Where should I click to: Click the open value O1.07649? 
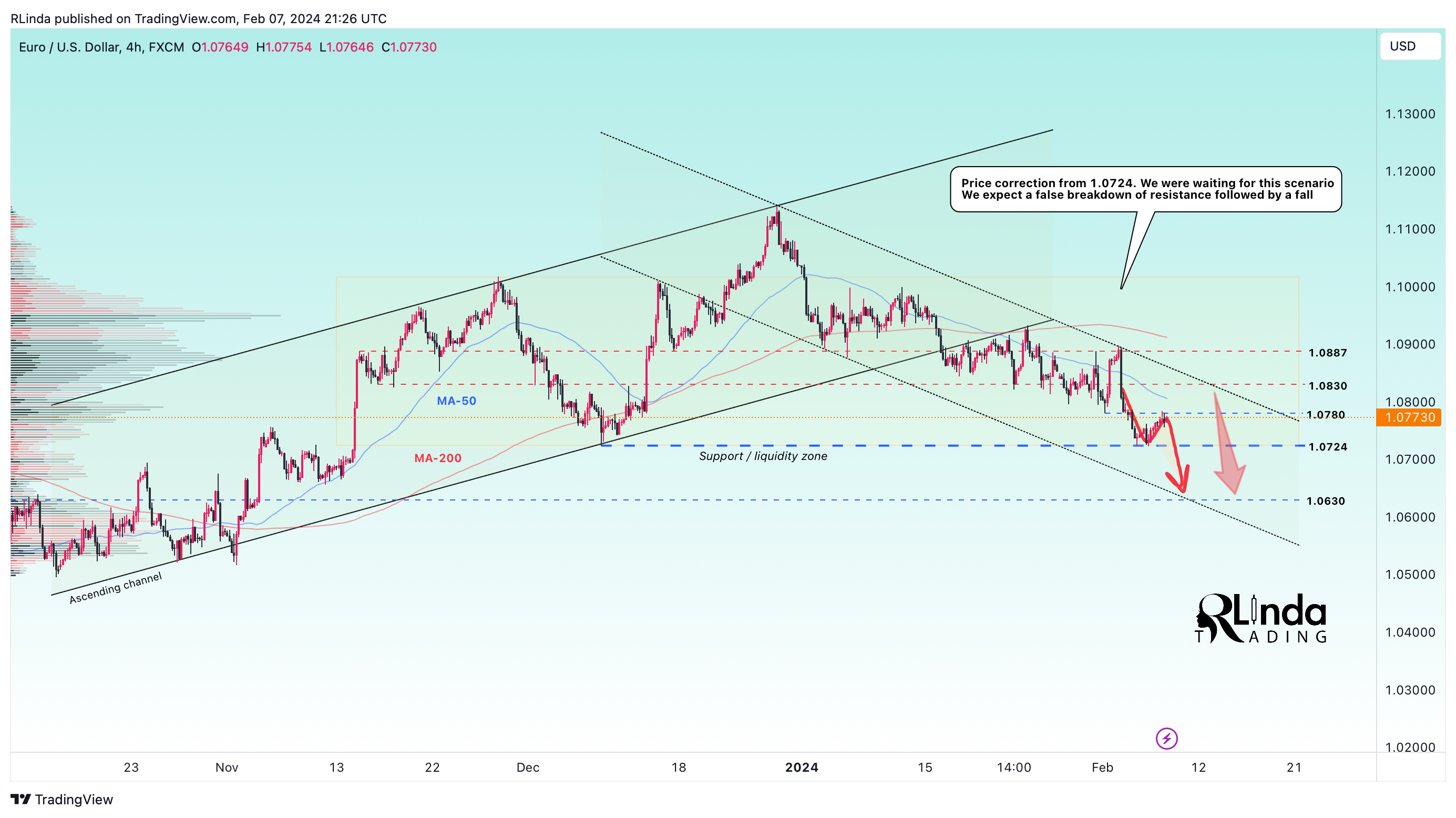pos(220,47)
